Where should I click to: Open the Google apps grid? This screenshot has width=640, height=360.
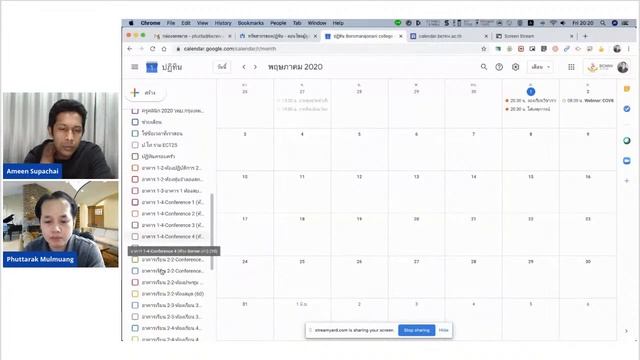click(x=571, y=67)
